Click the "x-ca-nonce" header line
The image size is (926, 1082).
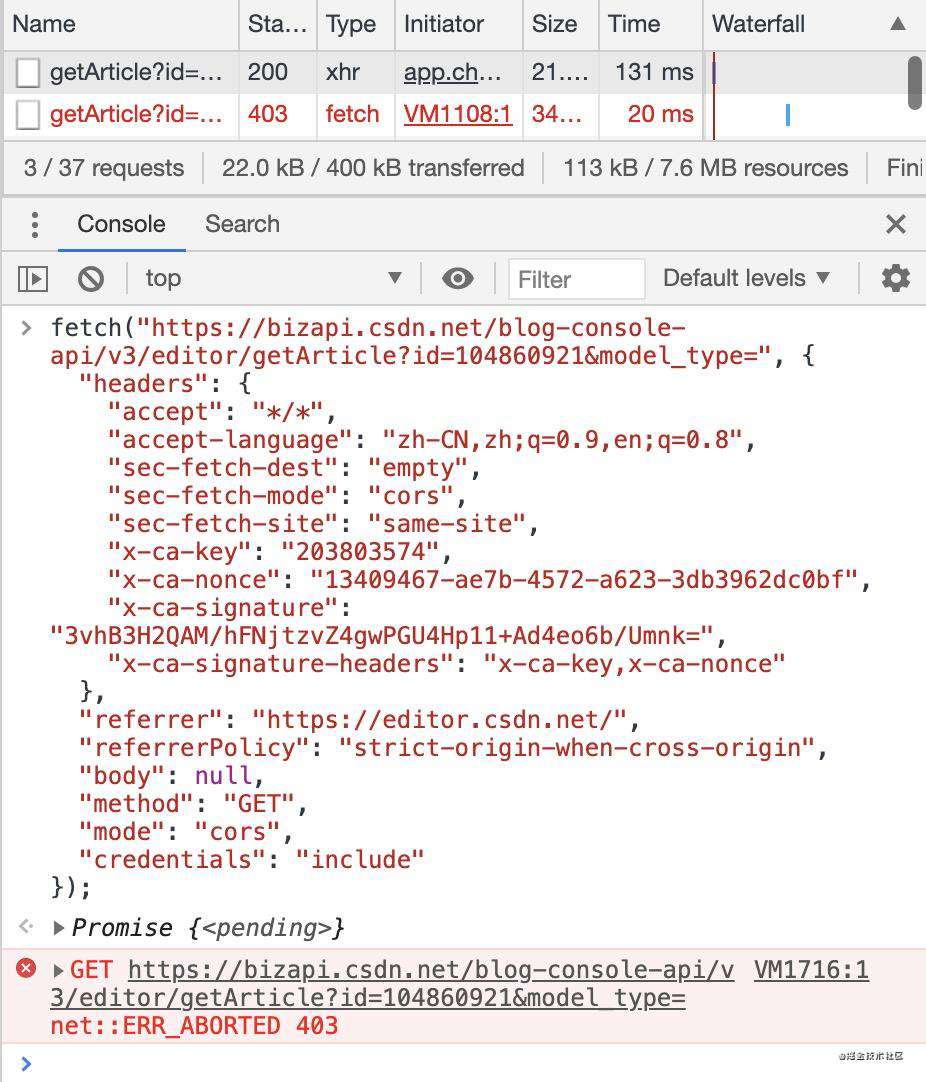(489, 580)
